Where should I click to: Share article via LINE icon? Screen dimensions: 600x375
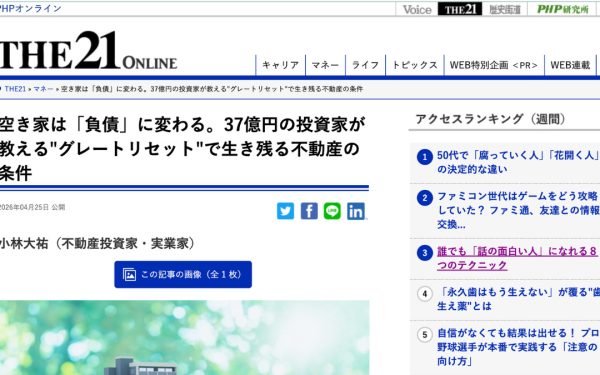point(332,211)
